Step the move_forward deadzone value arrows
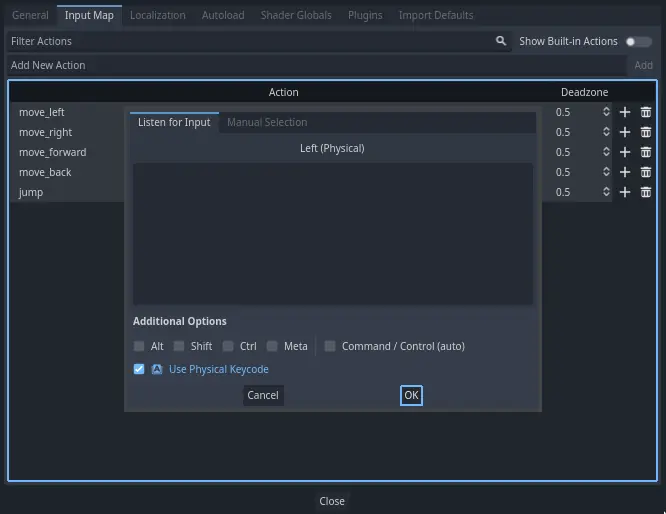Image resolution: width=666 pixels, height=514 pixels. tap(606, 152)
